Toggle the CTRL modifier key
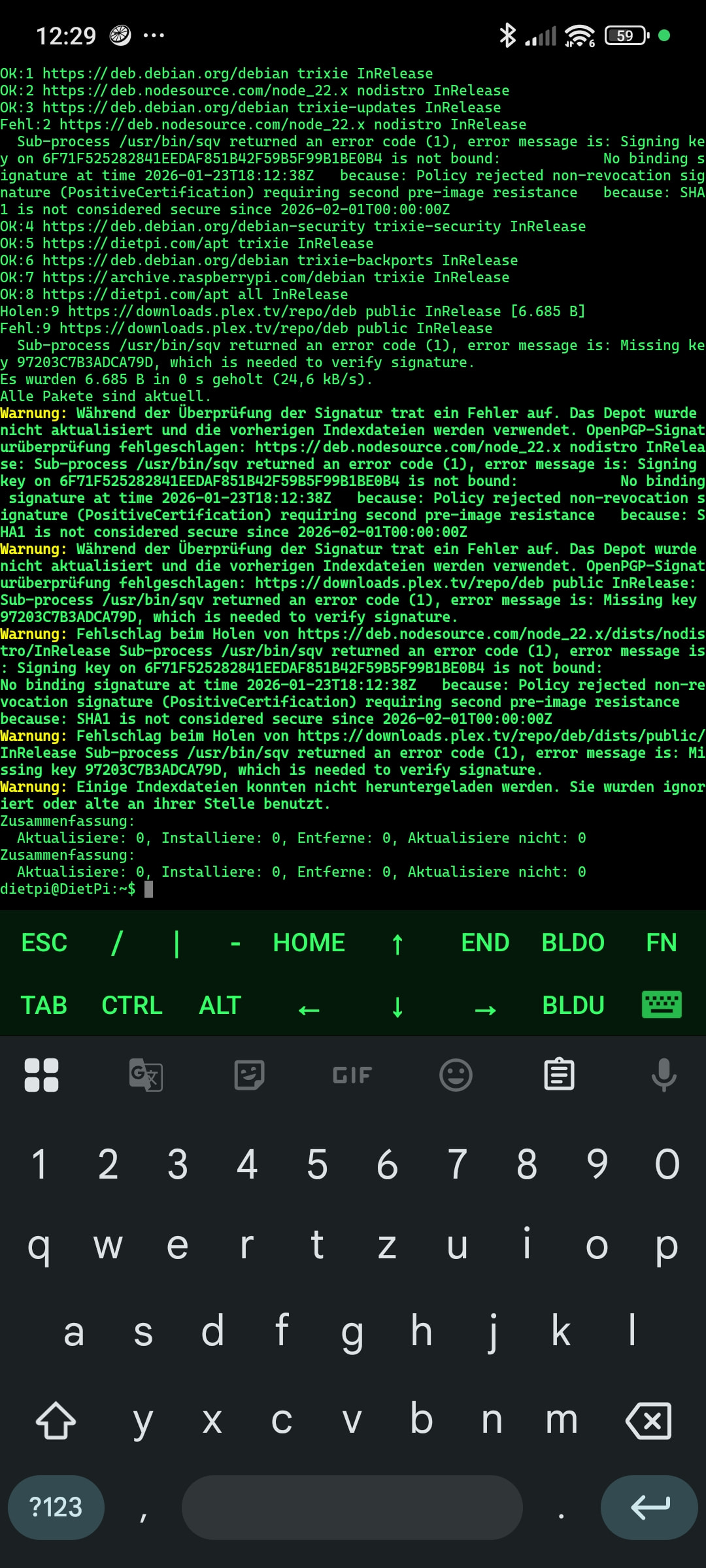This screenshot has width=706, height=1568. [x=132, y=1005]
